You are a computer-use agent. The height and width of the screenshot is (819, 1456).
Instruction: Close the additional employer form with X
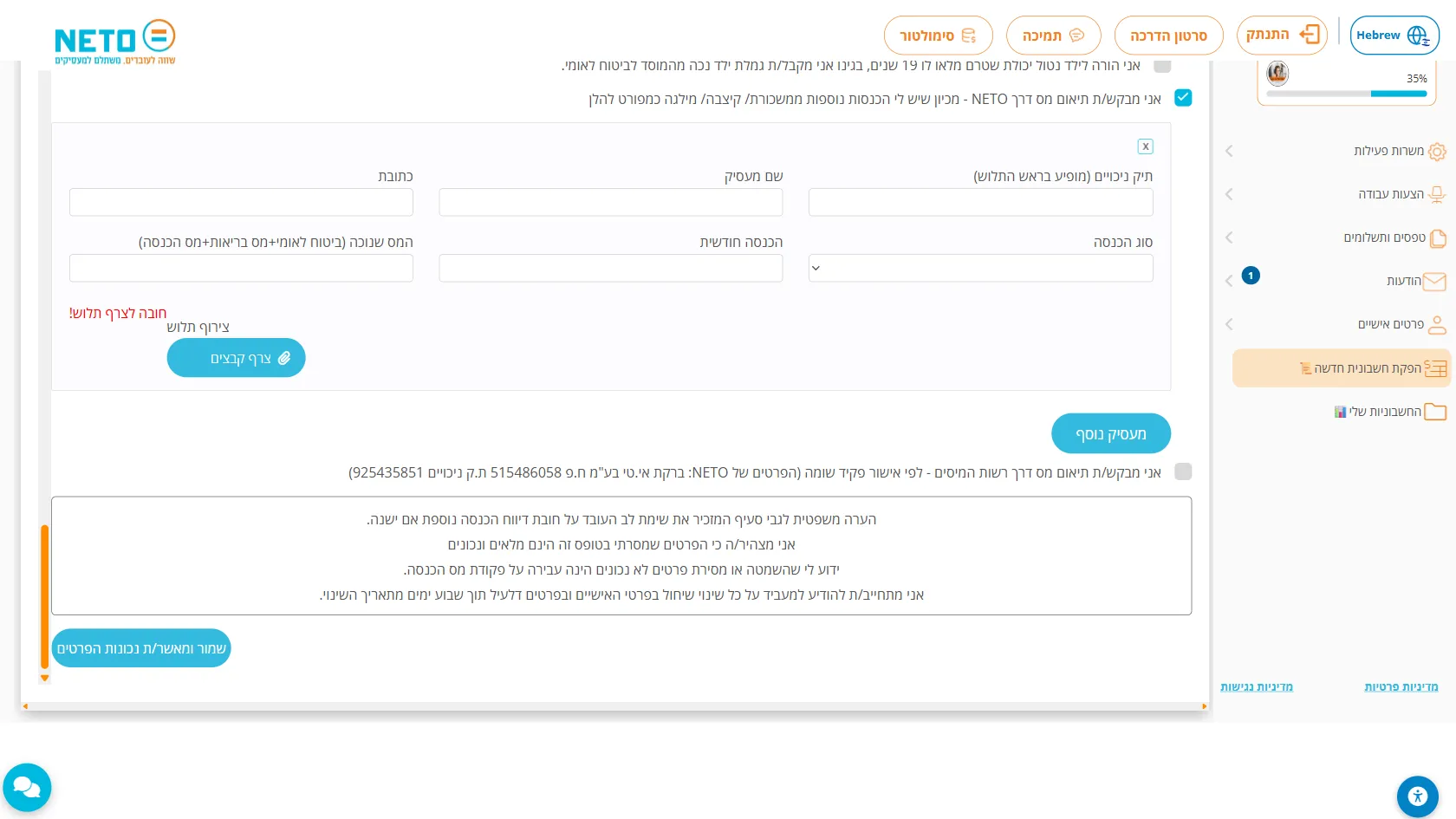tap(1146, 146)
